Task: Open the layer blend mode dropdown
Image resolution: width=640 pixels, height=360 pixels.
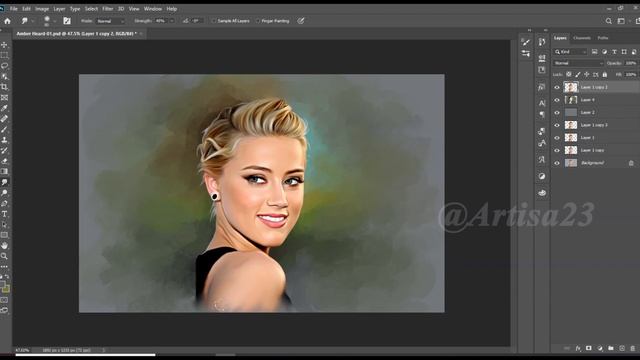Action: click(x=578, y=63)
